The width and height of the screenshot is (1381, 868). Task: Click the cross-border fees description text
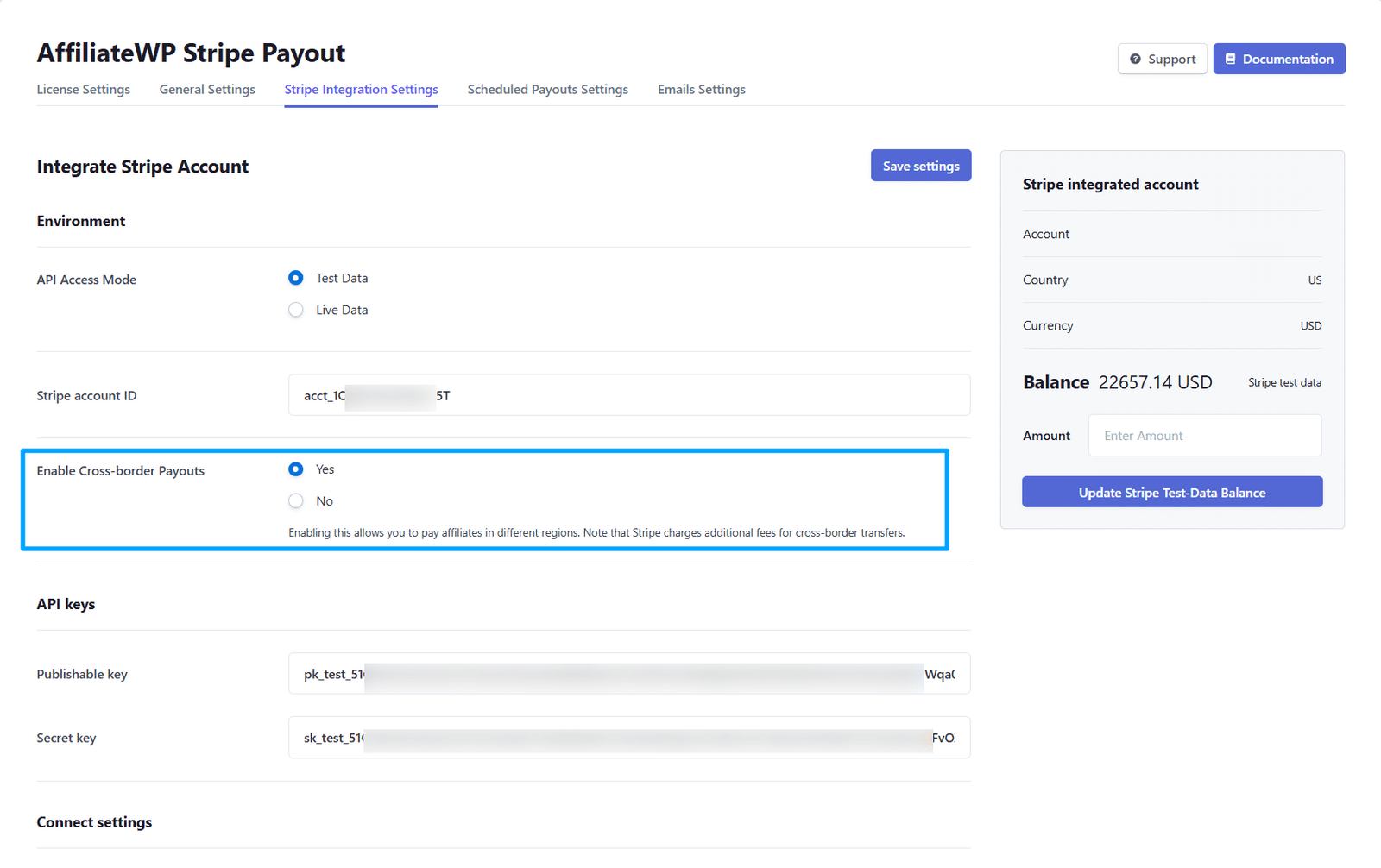pos(596,533)
